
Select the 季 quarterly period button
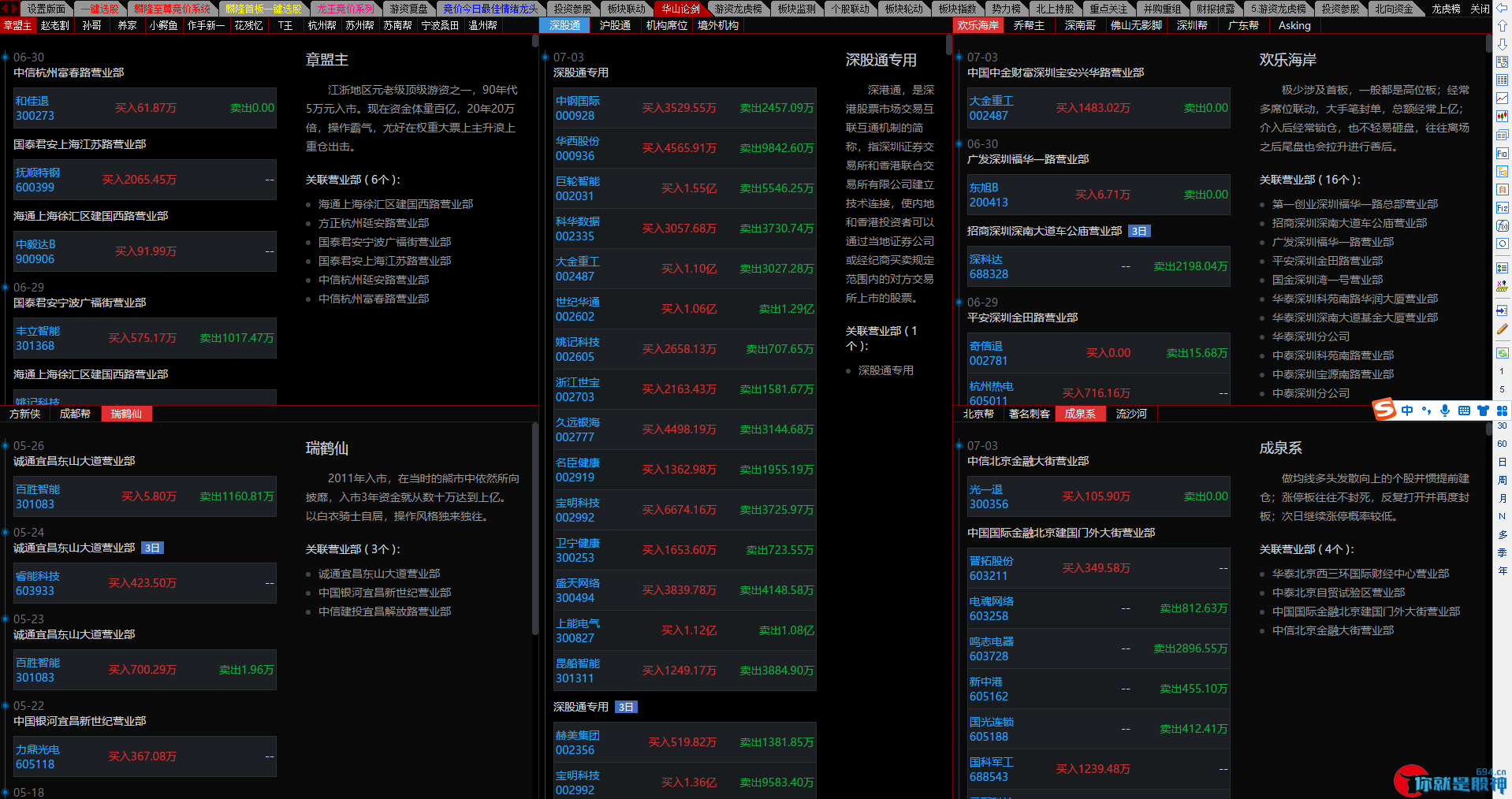(1502, 552)
